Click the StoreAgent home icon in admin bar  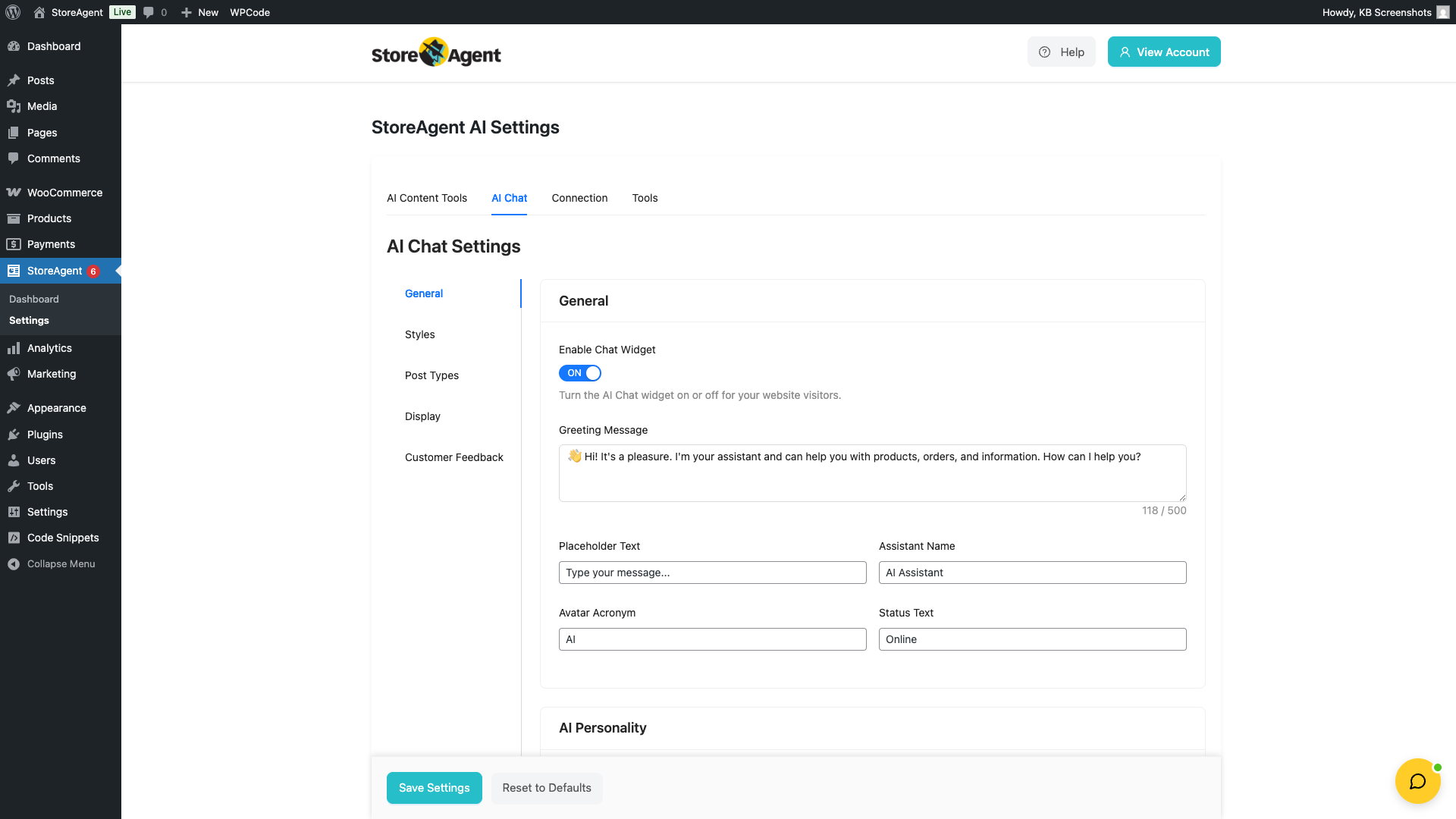(39, 12)
